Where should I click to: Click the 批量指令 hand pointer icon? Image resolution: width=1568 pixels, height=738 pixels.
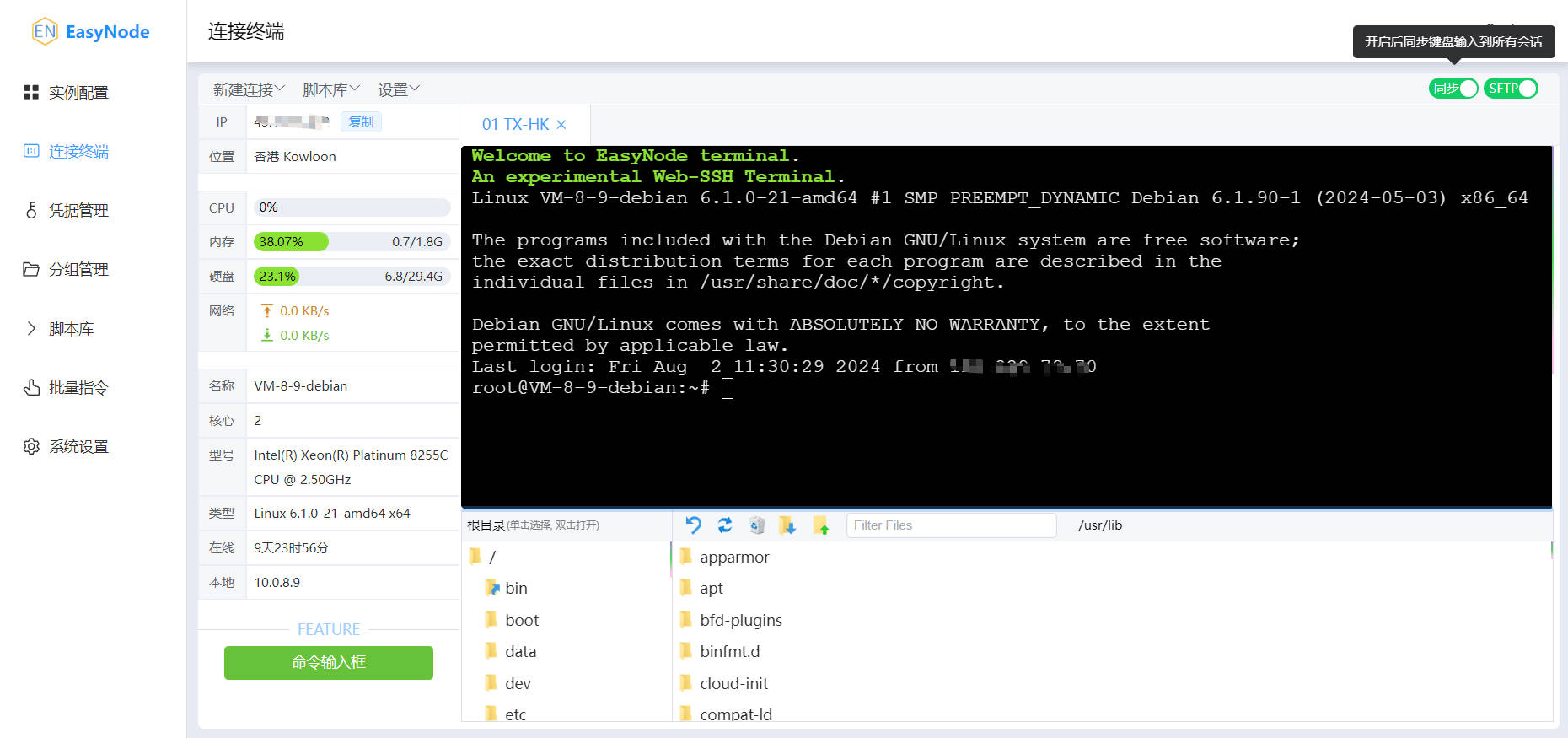pos(31,387)
